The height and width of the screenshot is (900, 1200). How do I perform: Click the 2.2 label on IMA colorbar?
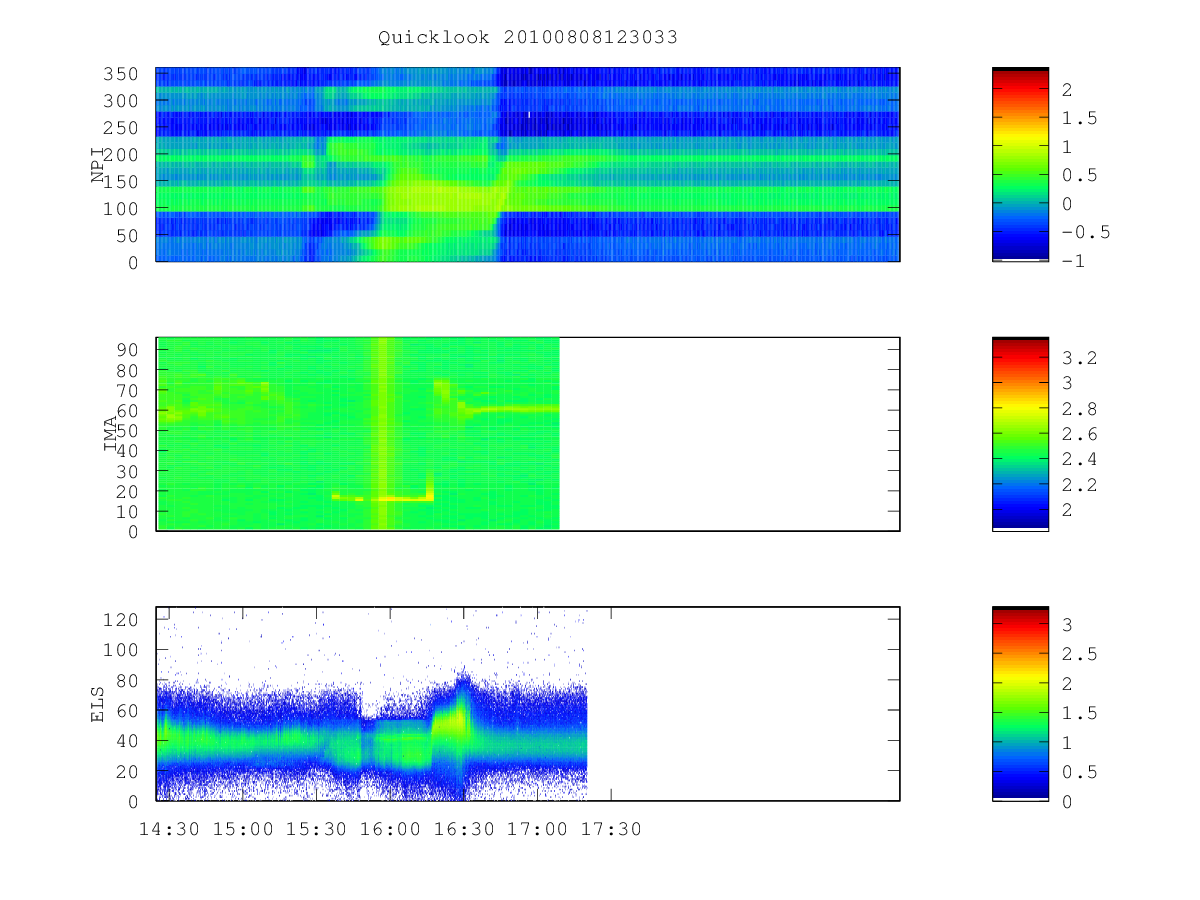tap(1082, 486)
